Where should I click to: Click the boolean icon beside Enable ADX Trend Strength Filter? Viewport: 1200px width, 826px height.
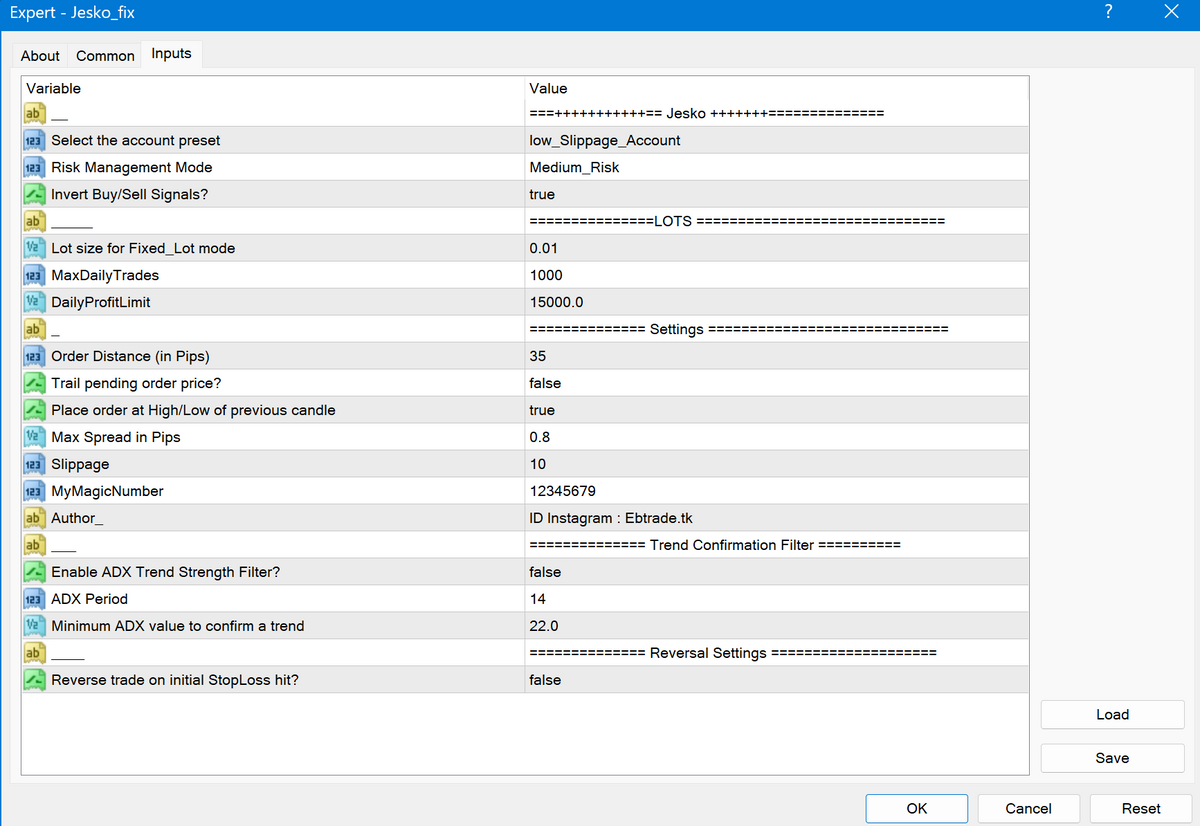tap(34, 572)
